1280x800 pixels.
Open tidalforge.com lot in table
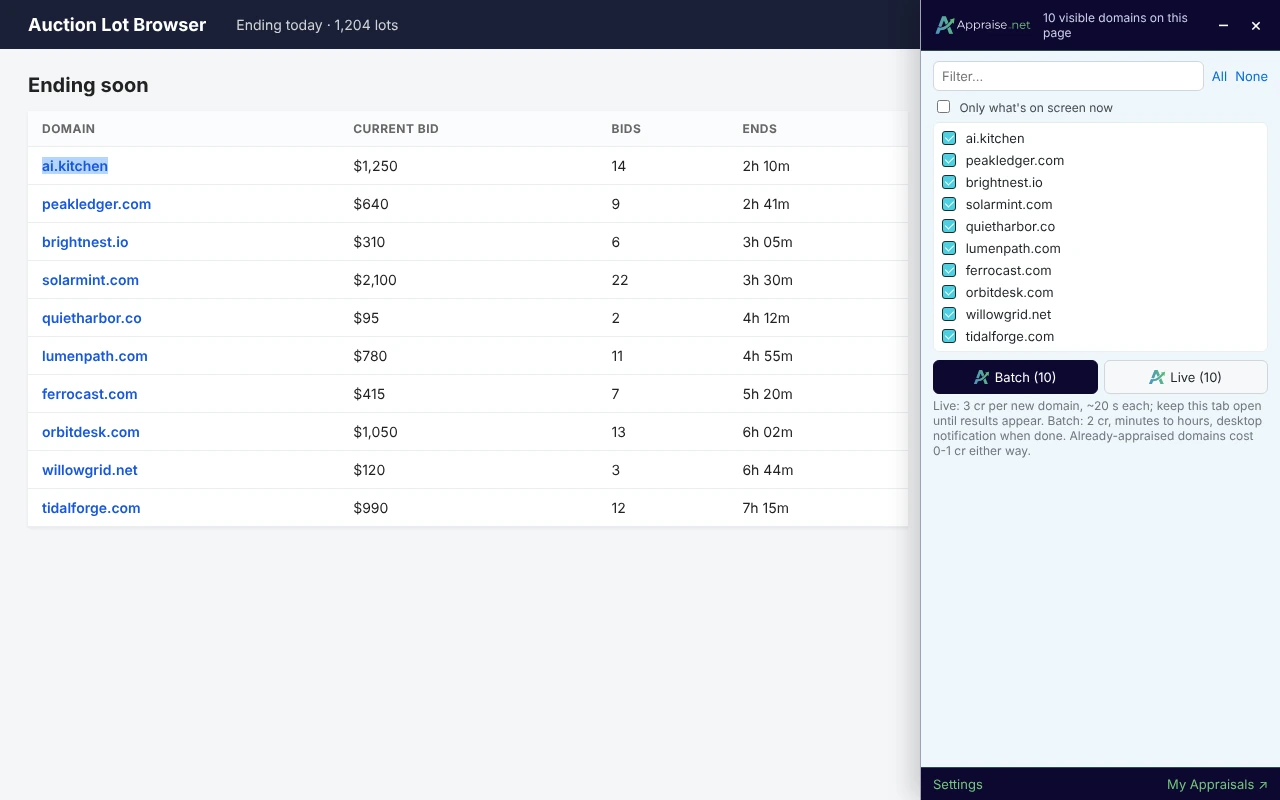91,508
